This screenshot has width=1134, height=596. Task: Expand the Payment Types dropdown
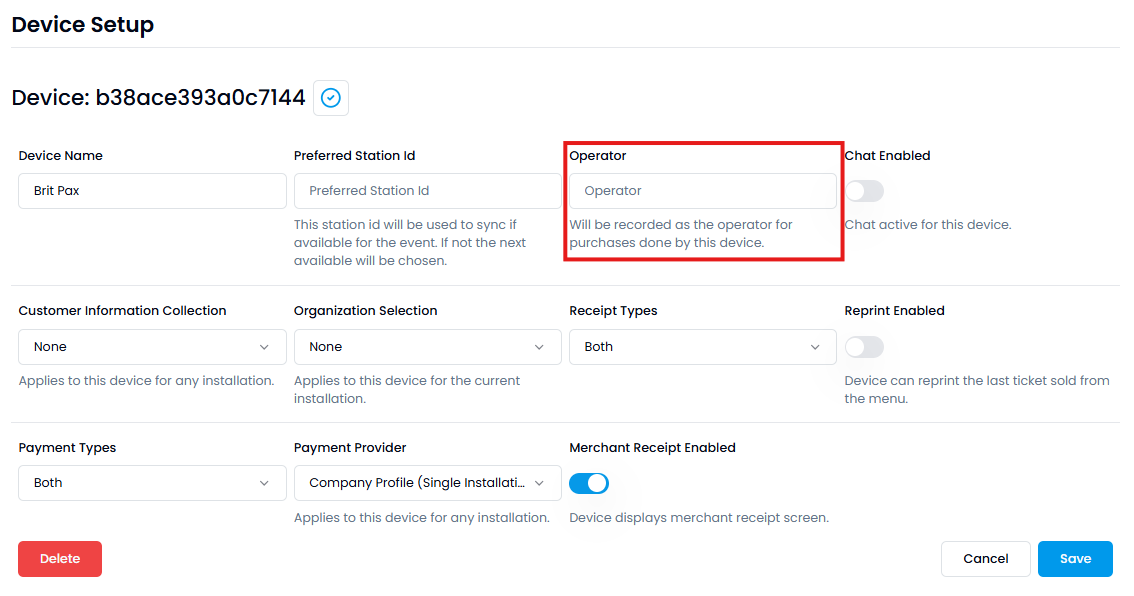click(152, 483)
